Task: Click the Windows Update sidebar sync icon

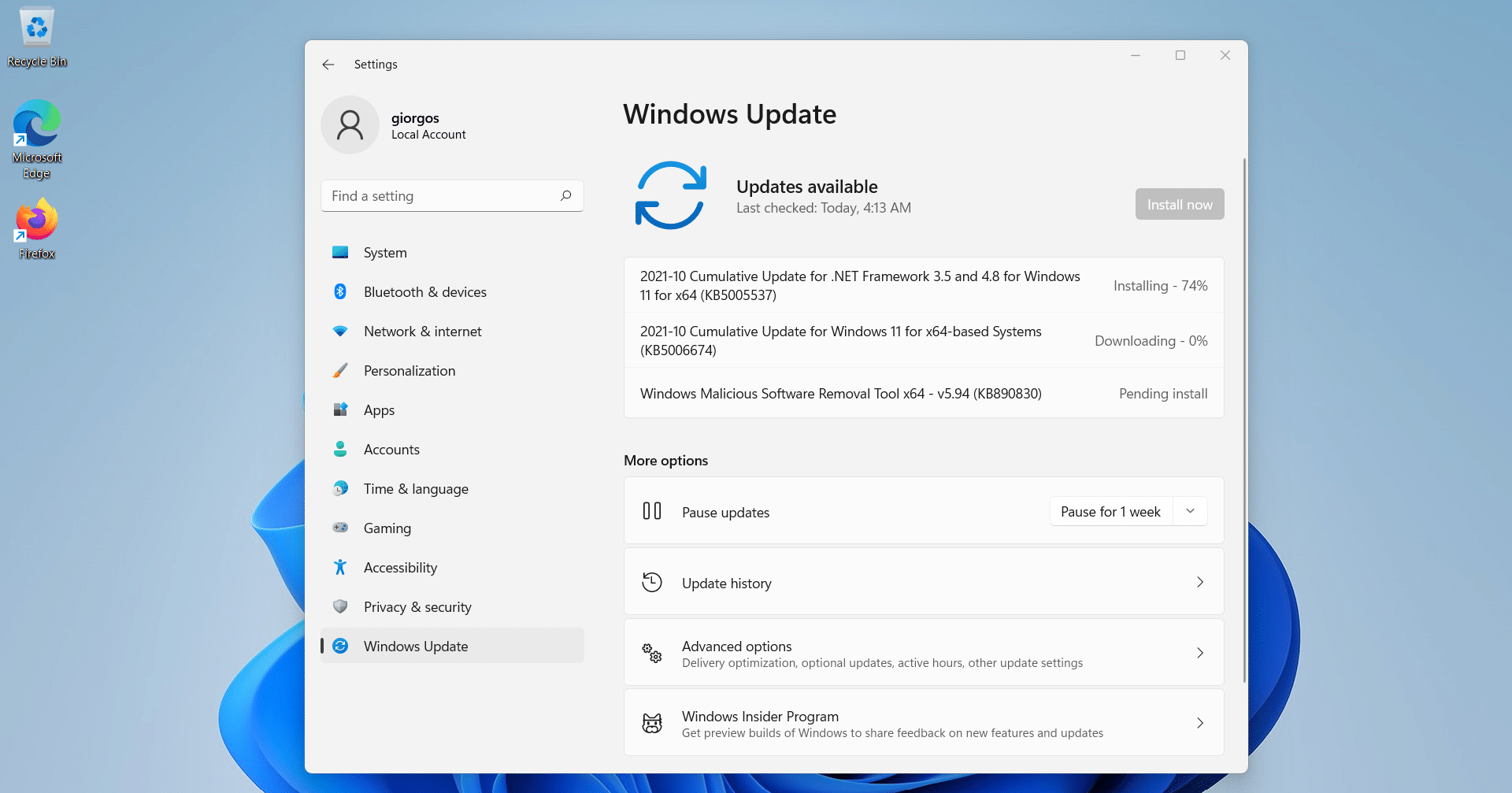Action: tap(340, 646)
